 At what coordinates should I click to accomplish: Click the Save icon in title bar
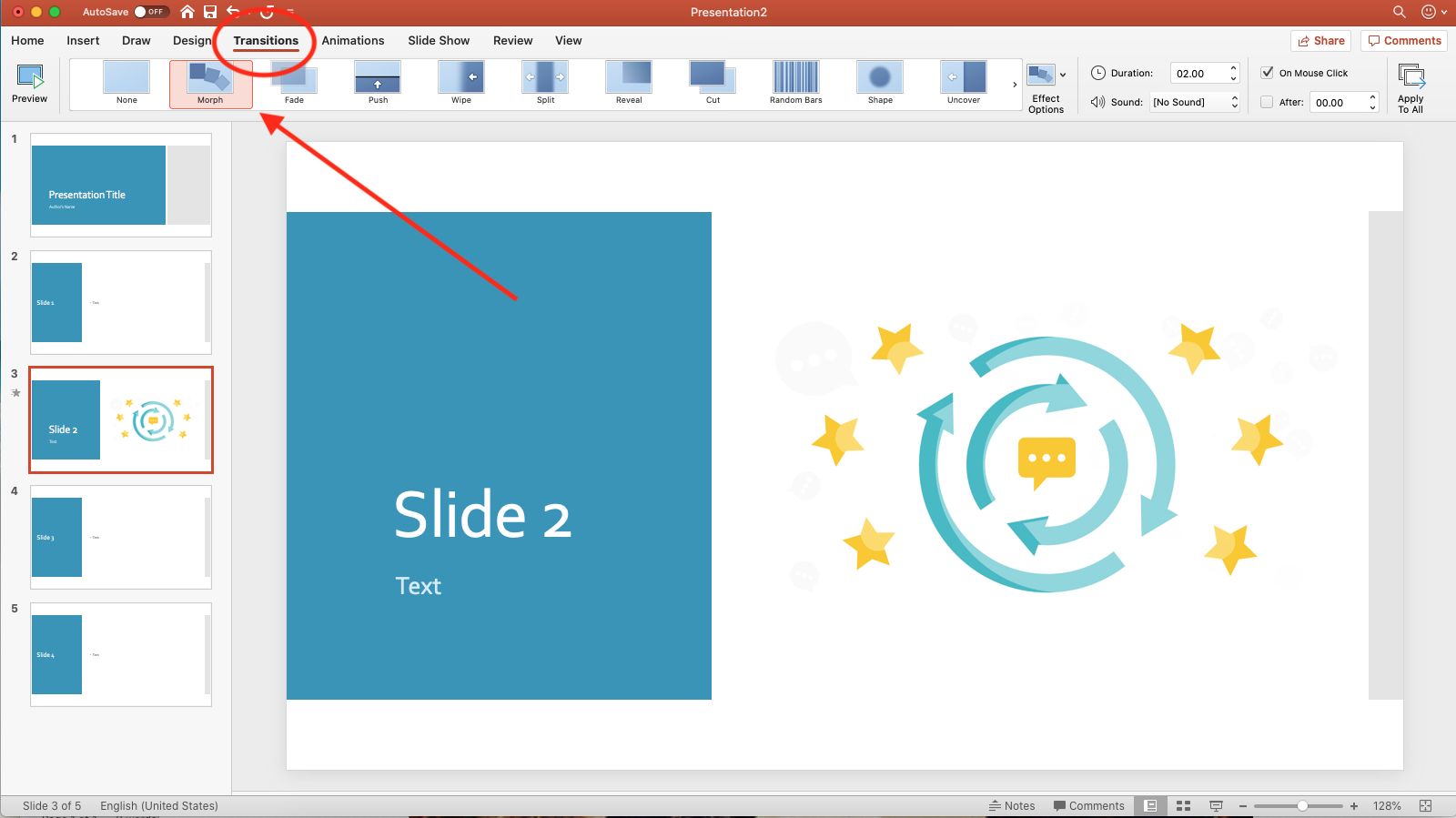click(210, 12)
